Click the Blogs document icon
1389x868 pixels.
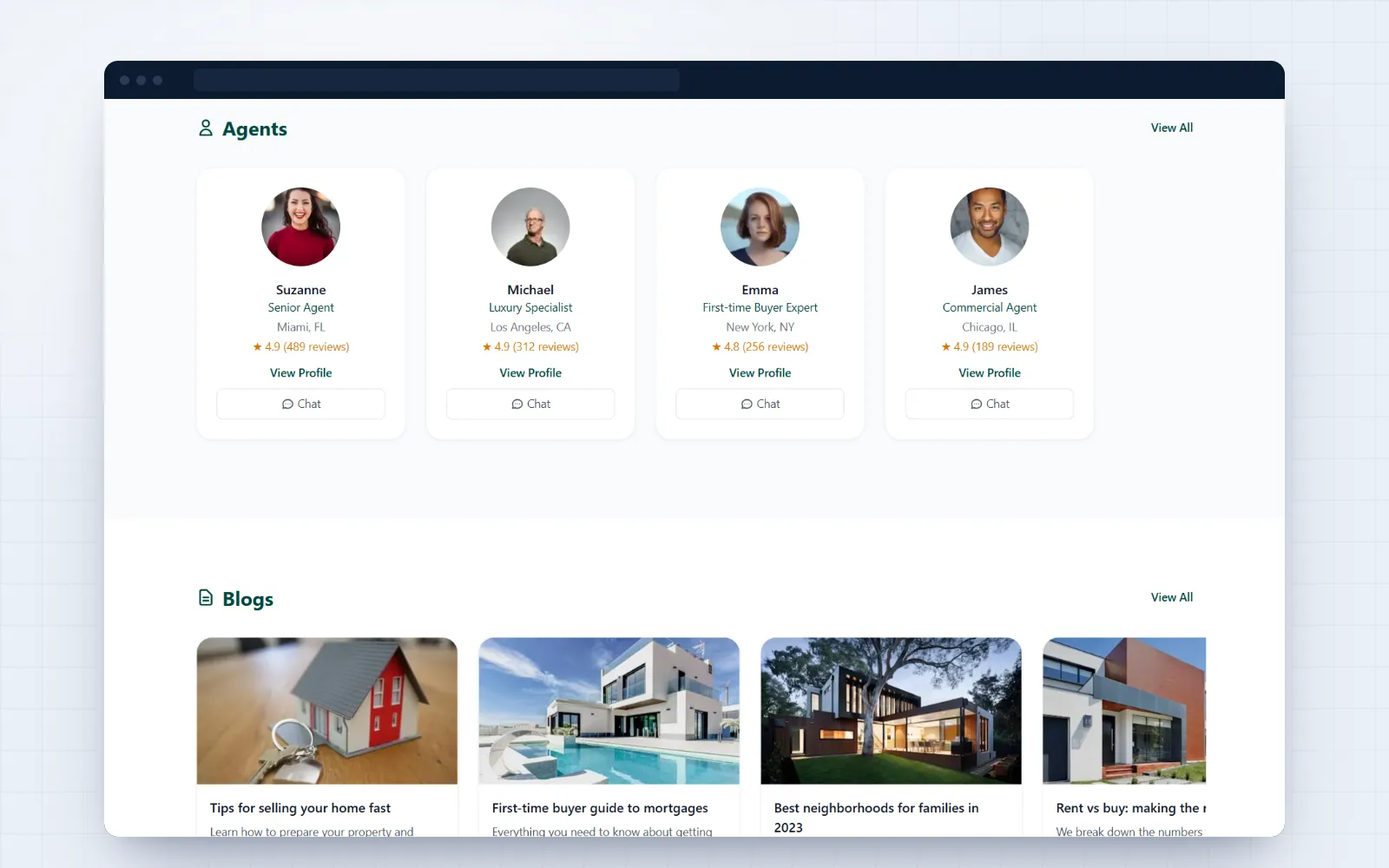pyautogui.click(x=206, y=598)
